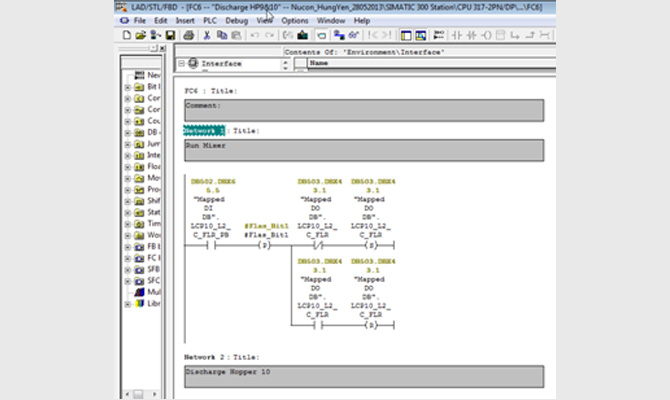This screenshot has height=400, width=670.
Task: Open the Options menu
Action: [295, 20]
